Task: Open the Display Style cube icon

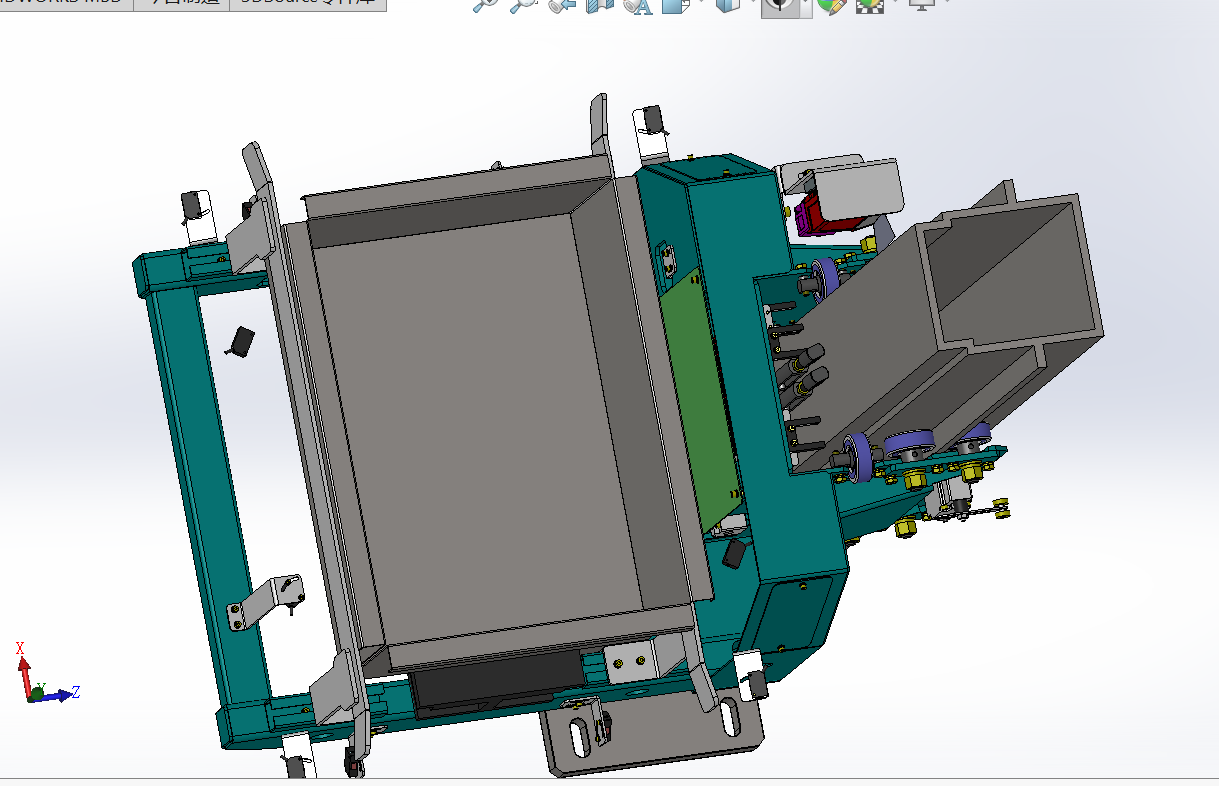Action: coord(728,5)
